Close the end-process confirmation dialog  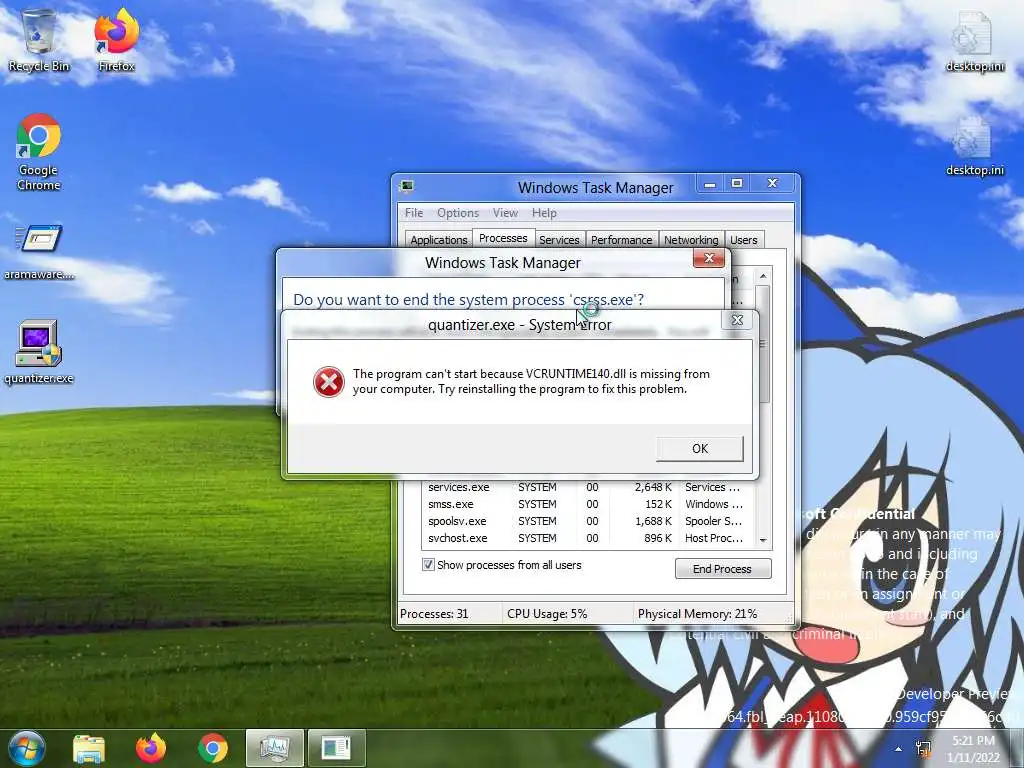coord(709,259)
